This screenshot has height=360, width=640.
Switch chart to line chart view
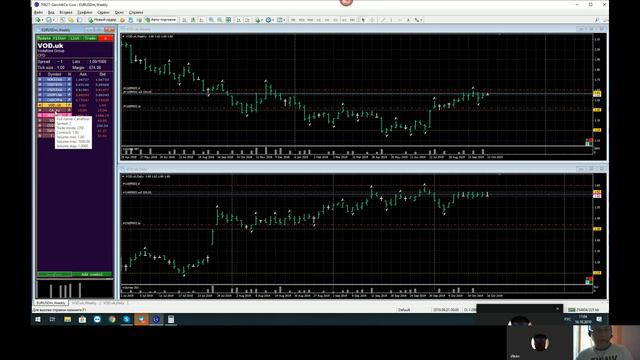pyautogui.click(x=201, y=20)
